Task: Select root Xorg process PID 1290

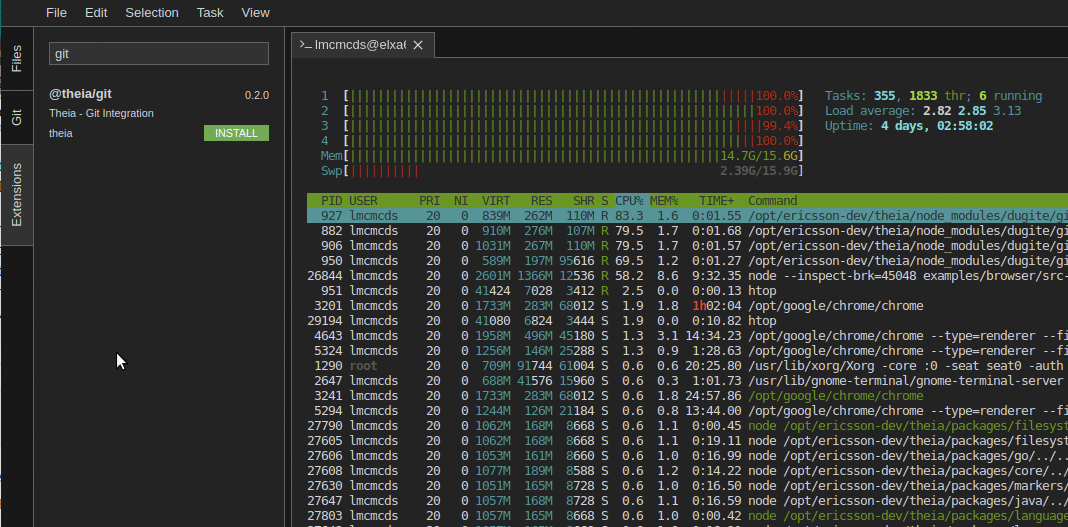Action: tap(687, 366)
